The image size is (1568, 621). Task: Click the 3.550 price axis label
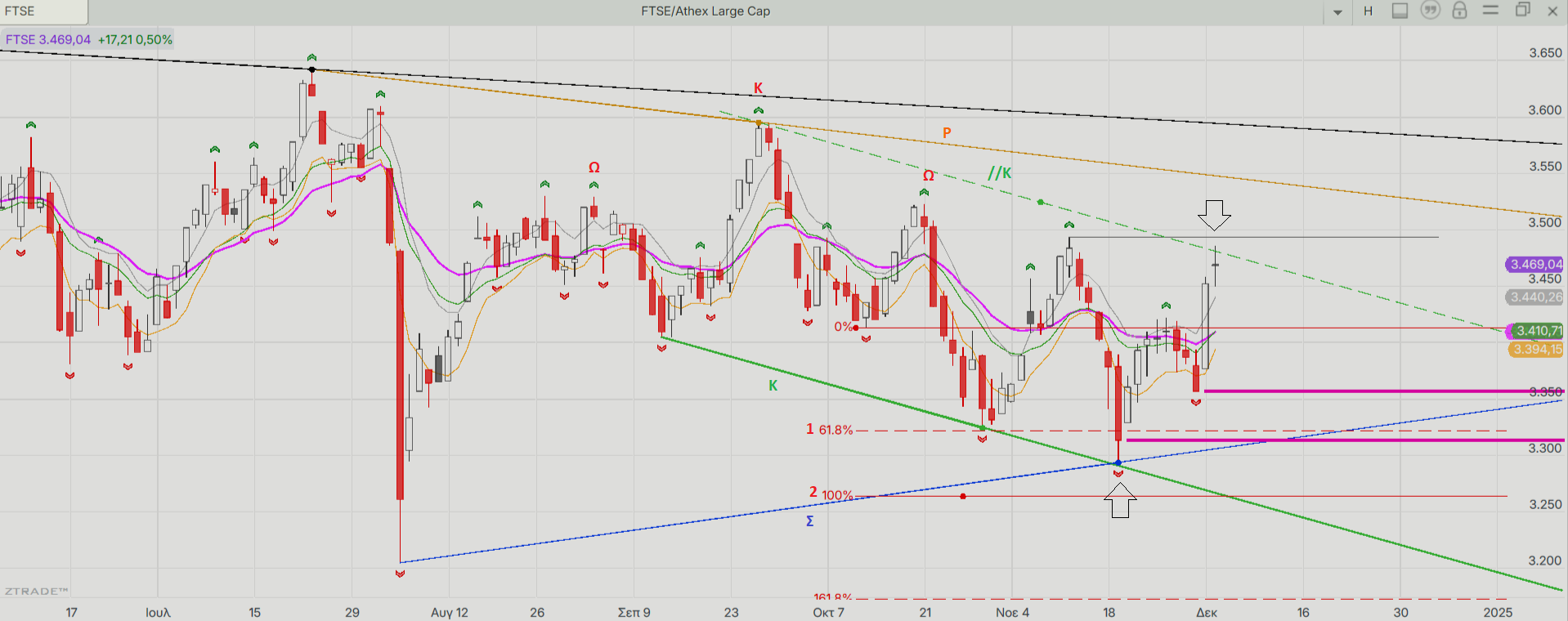[x=1545, y=166]
